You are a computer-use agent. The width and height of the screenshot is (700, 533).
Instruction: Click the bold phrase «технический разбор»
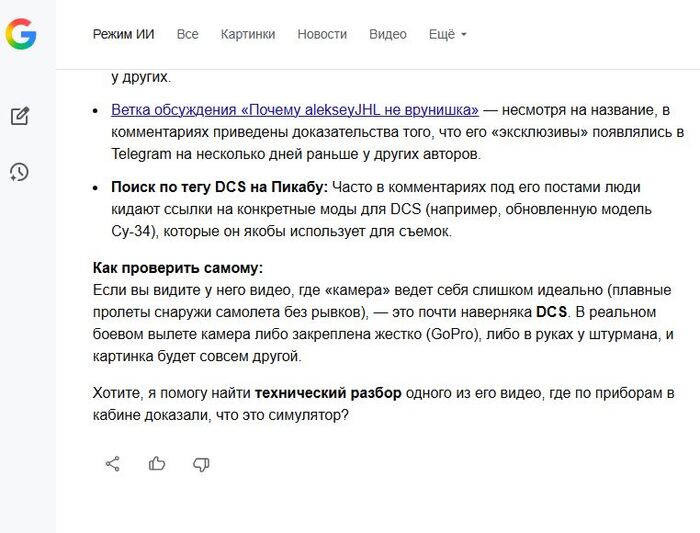328,392
